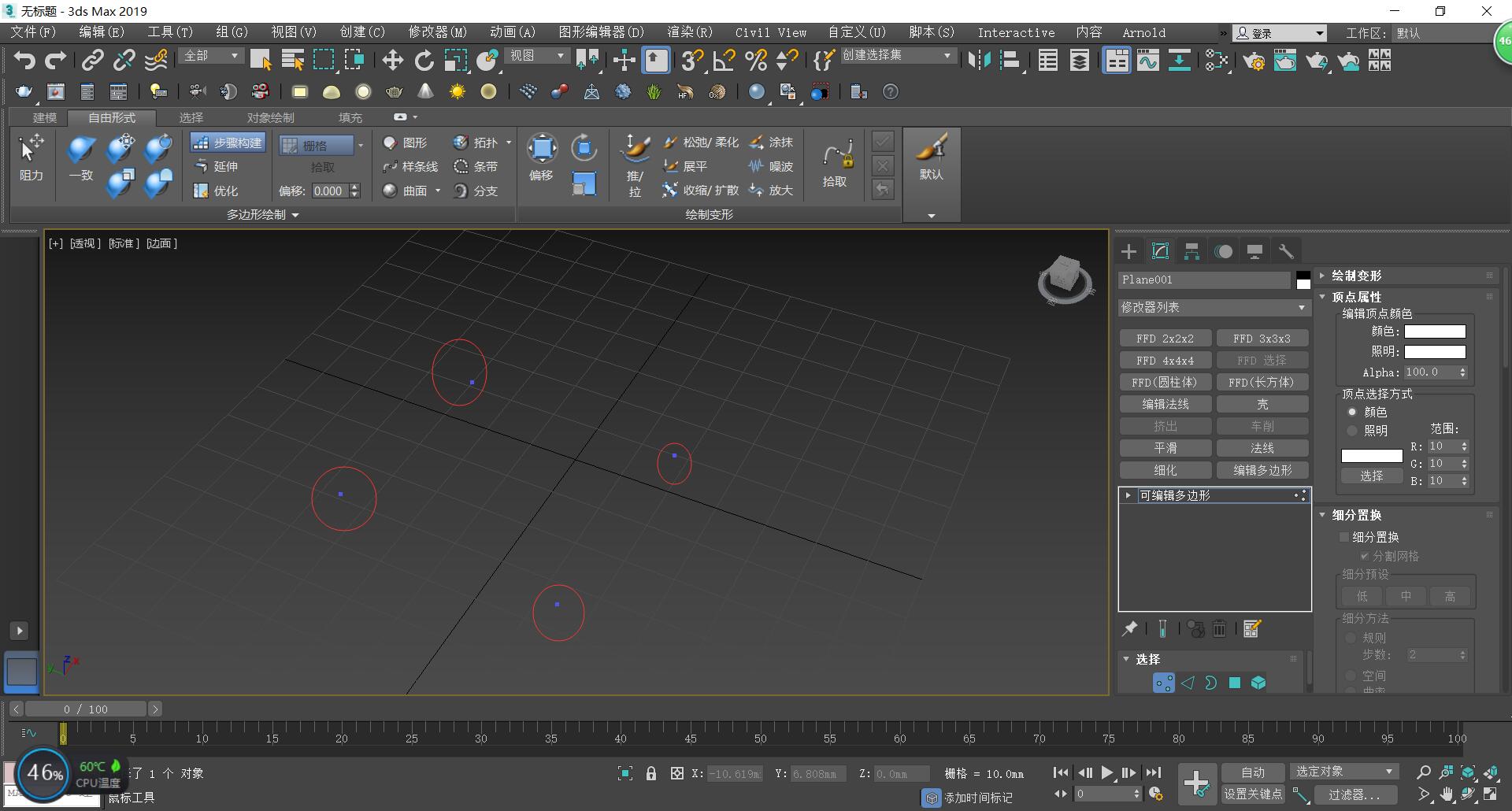Open the Hierarchy panel tab icon
The height and width of the screenshot is (811, 1512).
tap(1191, 252)
